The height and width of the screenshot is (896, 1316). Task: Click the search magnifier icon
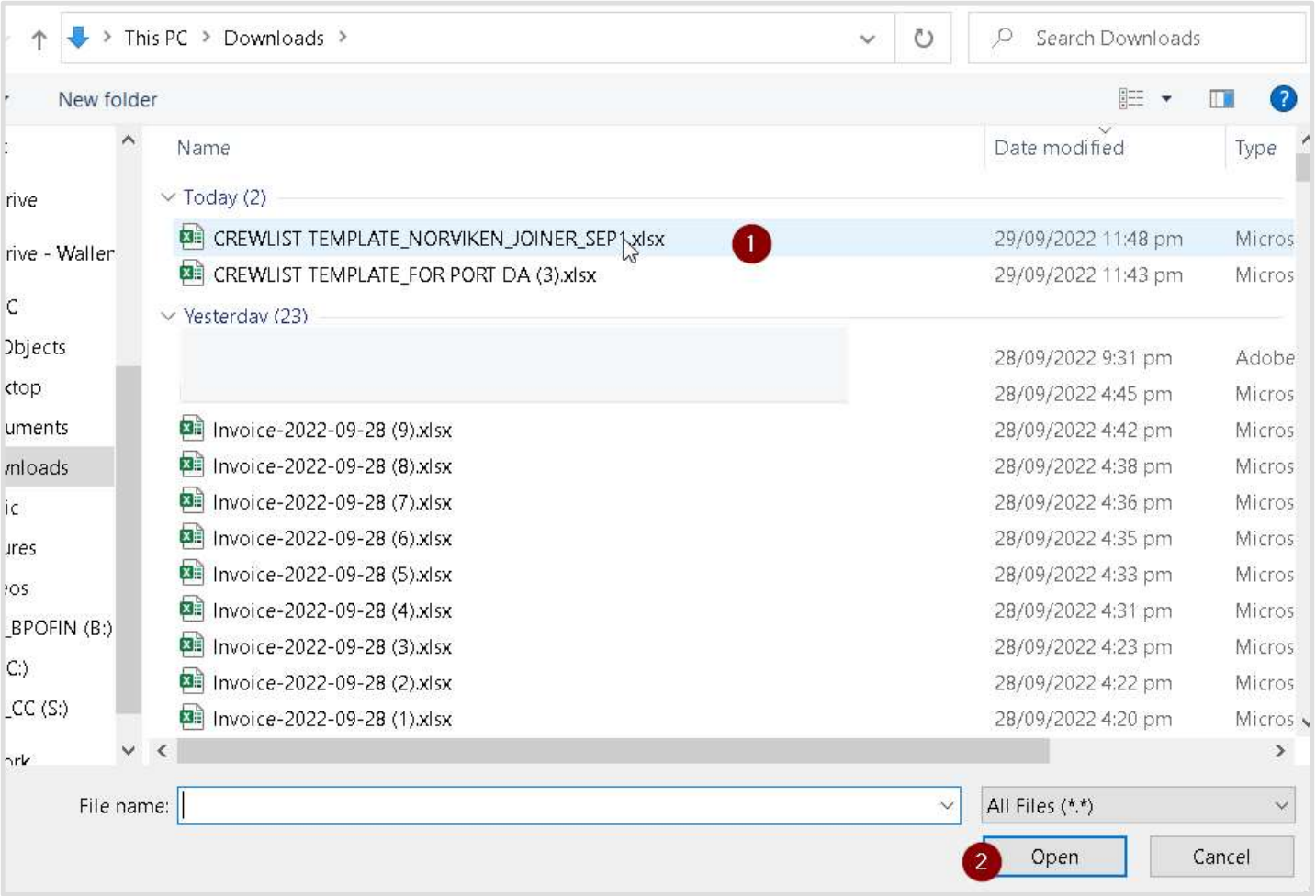pos(1002,38)
